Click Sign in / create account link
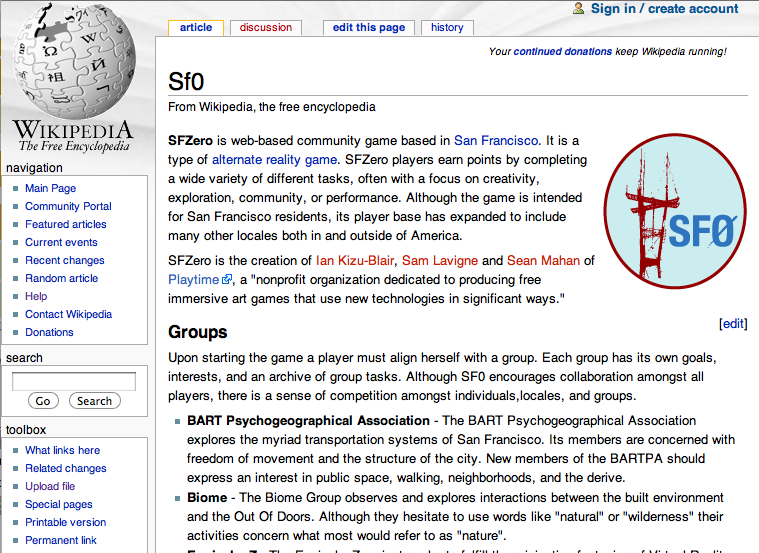Viewport: 759px width, 553px height. pos(664,9)
